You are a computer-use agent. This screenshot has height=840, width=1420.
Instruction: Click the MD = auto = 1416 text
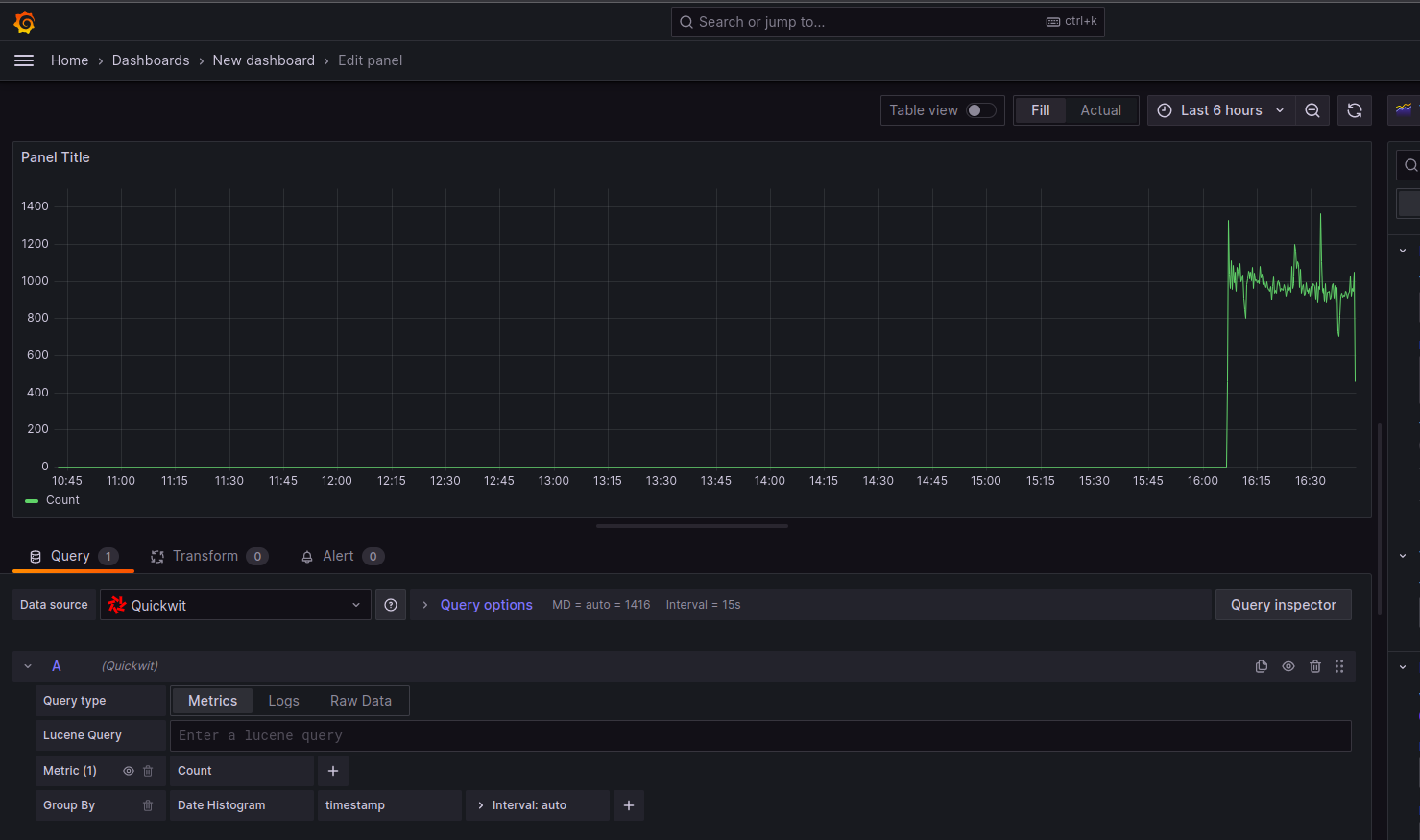[601, 605]
